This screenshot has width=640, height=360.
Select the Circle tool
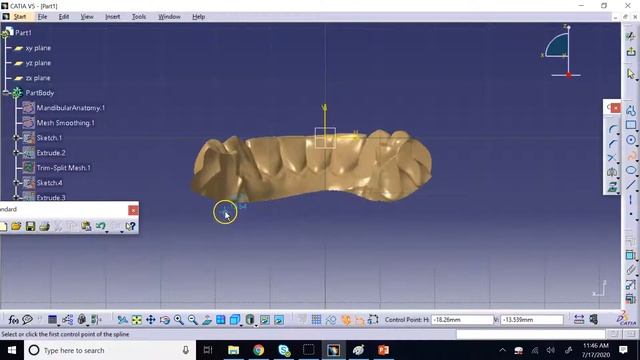pos(631,140)
